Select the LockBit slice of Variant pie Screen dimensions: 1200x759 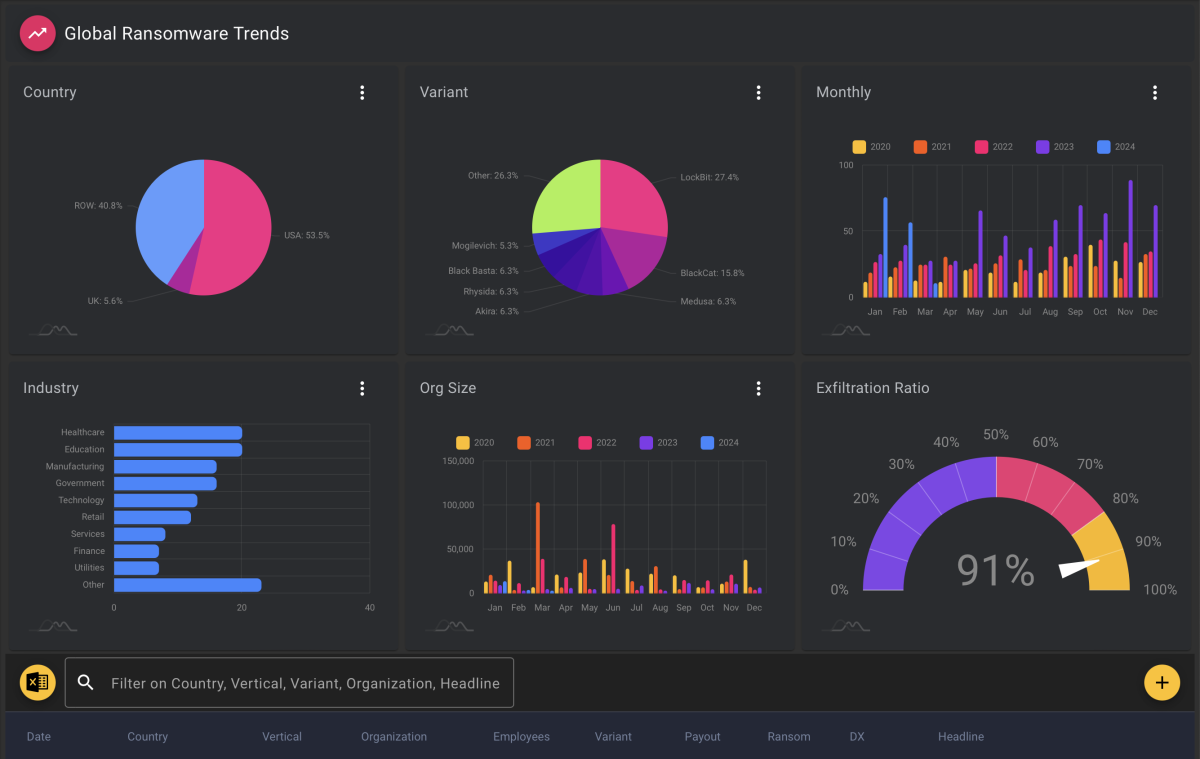632,195
